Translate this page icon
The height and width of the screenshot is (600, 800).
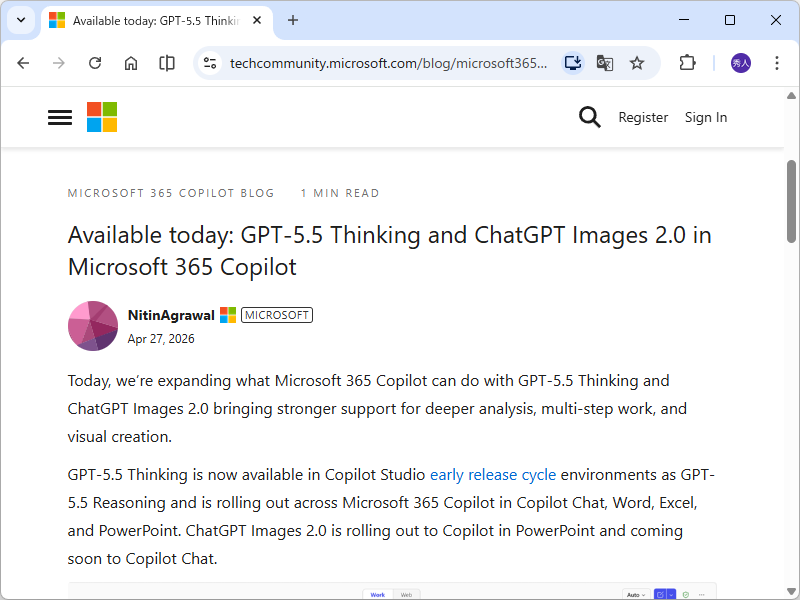click(x=605, y=63)
